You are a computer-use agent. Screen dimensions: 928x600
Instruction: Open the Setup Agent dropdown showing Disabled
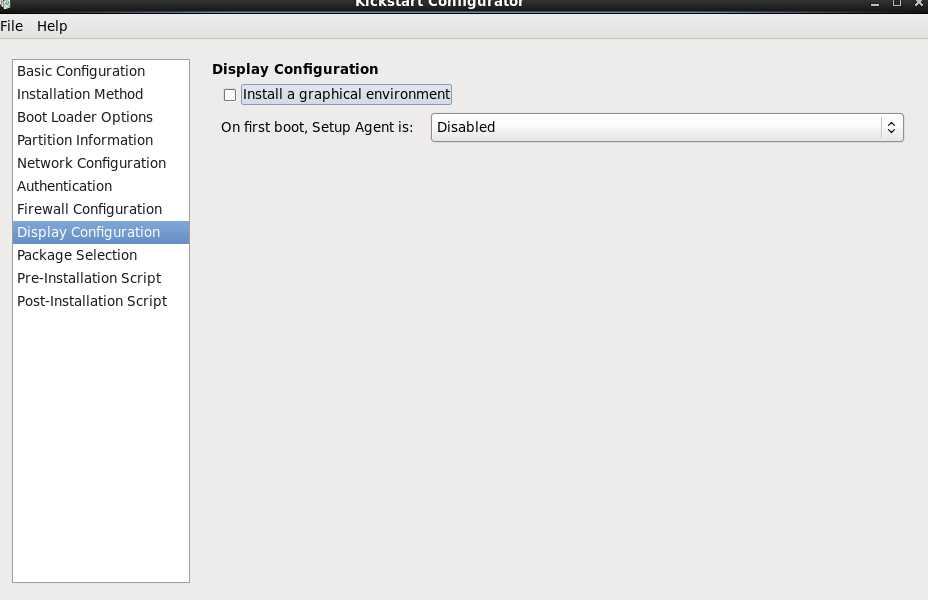[x=667, y=127]
